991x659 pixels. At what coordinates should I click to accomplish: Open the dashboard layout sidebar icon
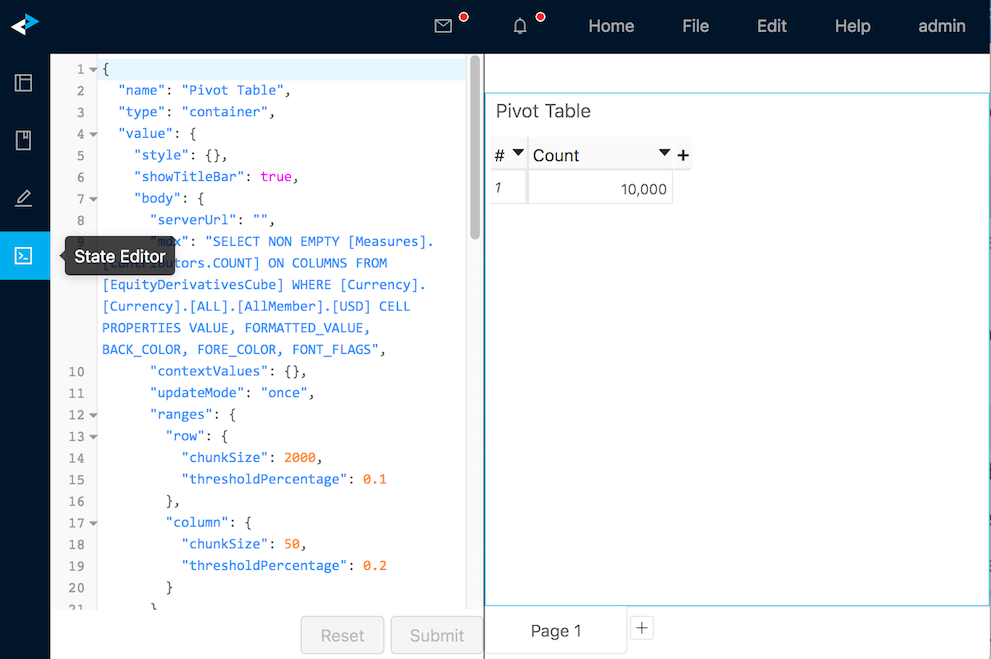click(x=23, y=83)
